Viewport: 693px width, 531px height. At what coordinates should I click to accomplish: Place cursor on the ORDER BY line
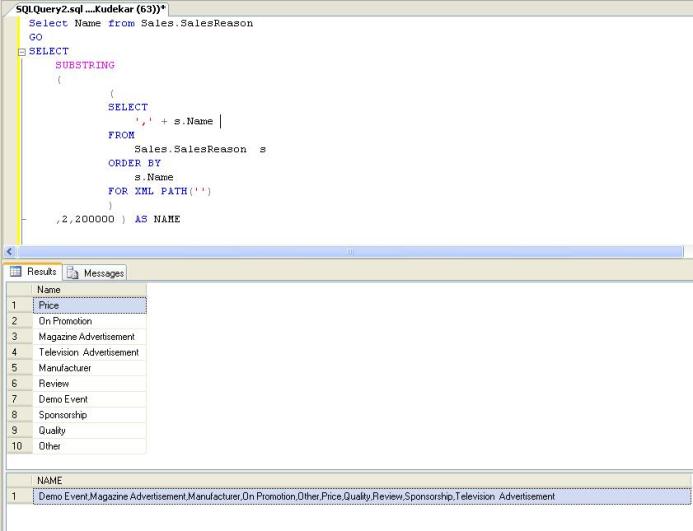pyautogui.click(x=134, y=163)
